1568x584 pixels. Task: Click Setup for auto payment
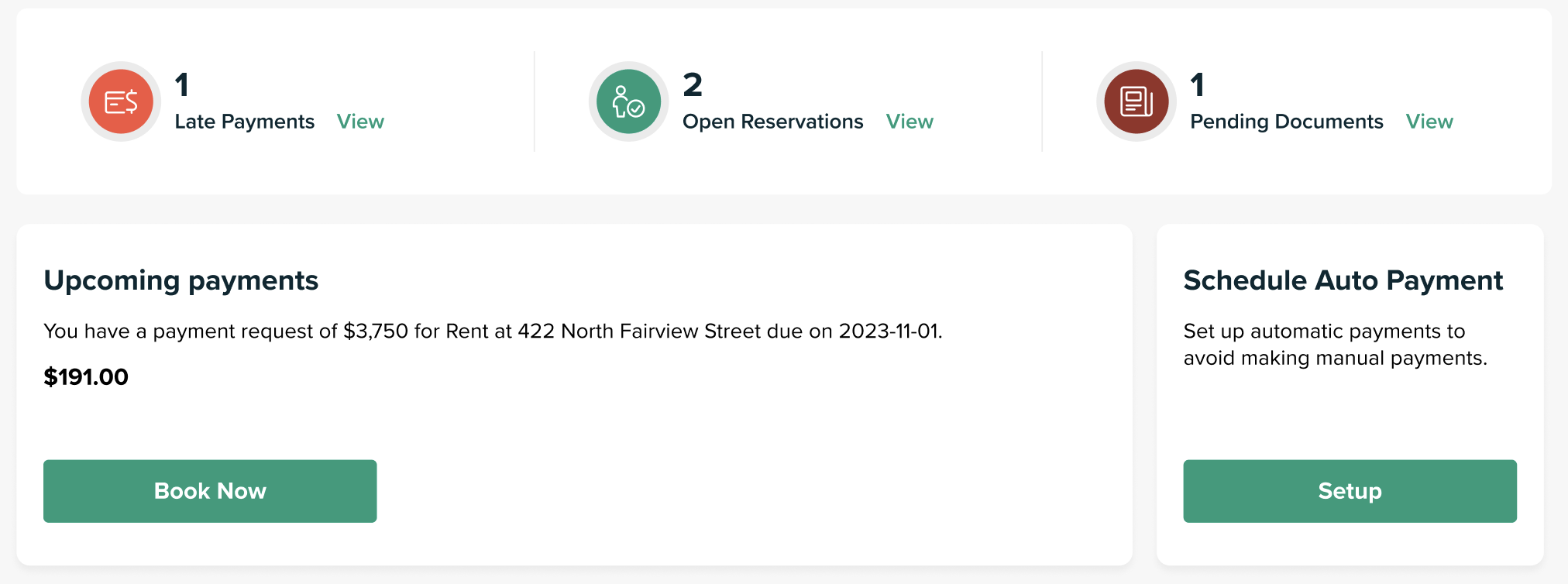[1350, 491]
